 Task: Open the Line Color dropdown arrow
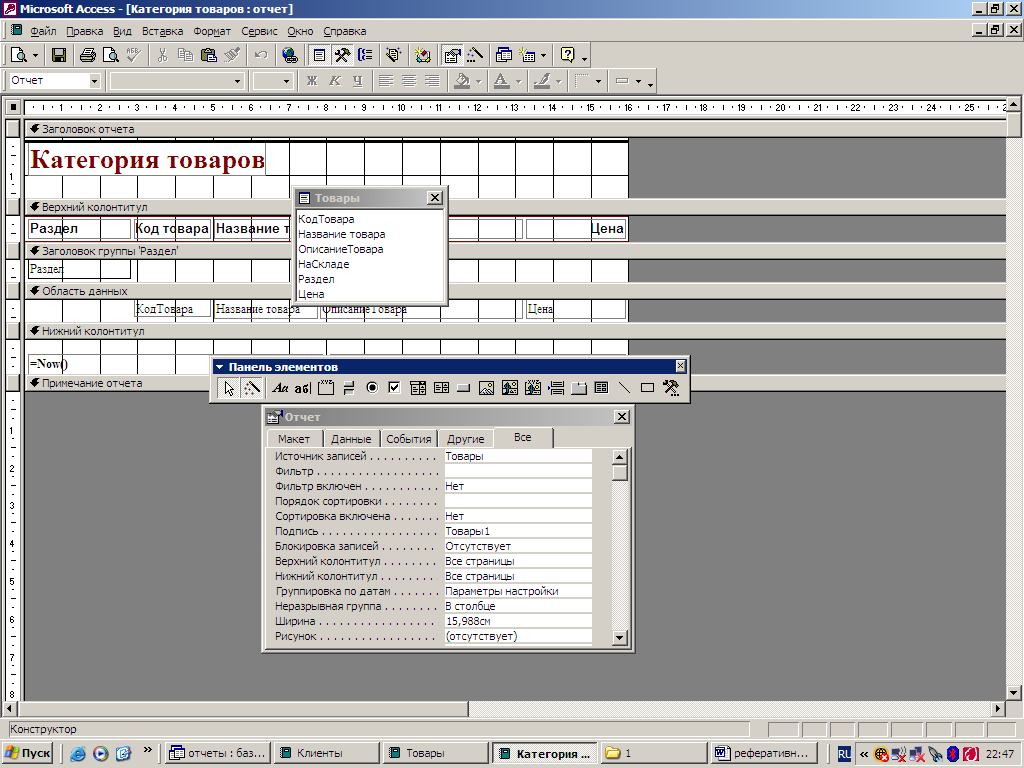tap(558, 82)
